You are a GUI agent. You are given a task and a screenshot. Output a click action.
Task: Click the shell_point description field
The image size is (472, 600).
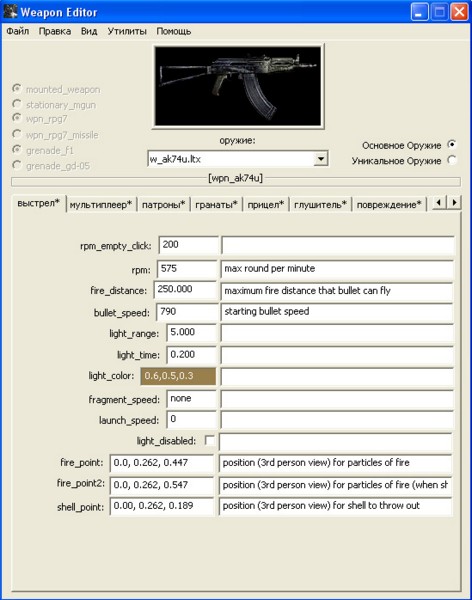(x=336, y=506)
